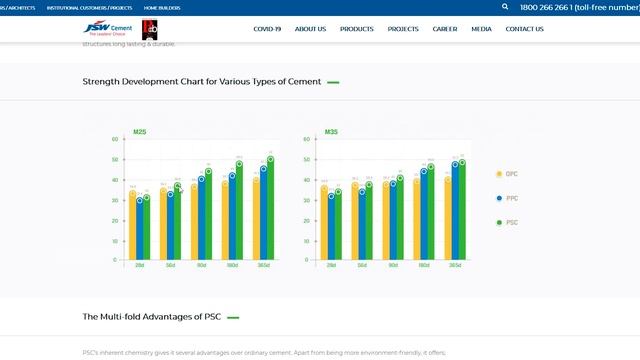Select the M25 OPC bar at 28d

(x=133, y=225)
